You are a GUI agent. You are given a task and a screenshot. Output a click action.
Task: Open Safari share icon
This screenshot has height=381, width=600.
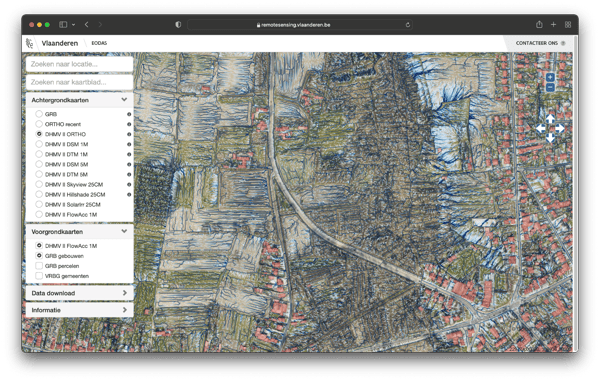click(539, 24)
